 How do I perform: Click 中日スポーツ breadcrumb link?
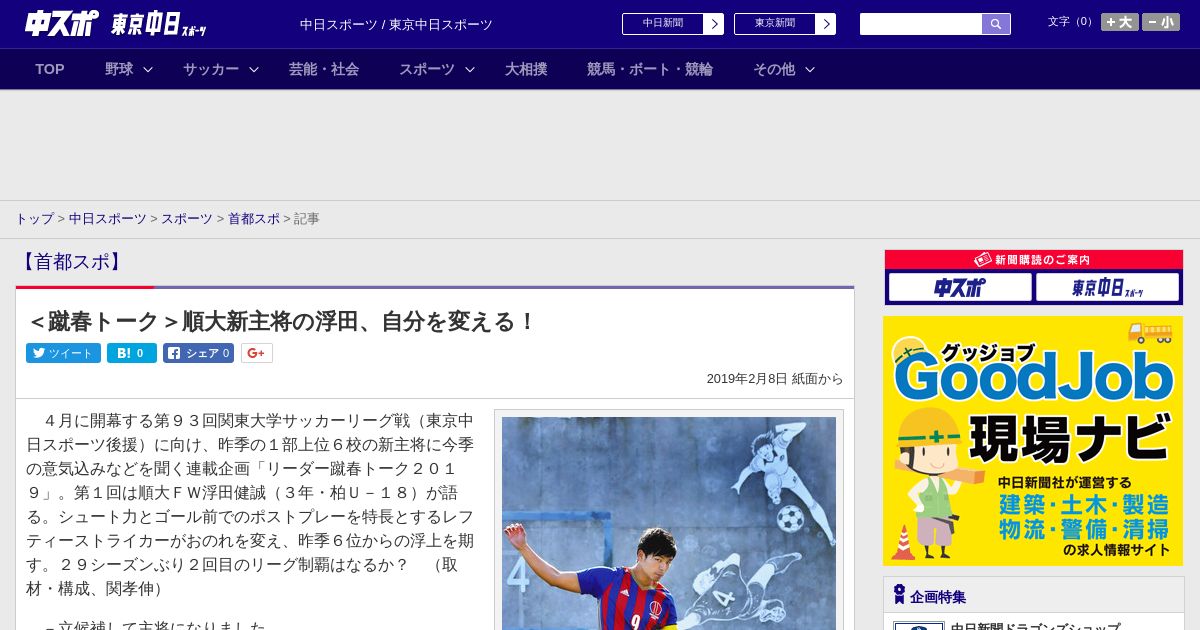[108, 218]
